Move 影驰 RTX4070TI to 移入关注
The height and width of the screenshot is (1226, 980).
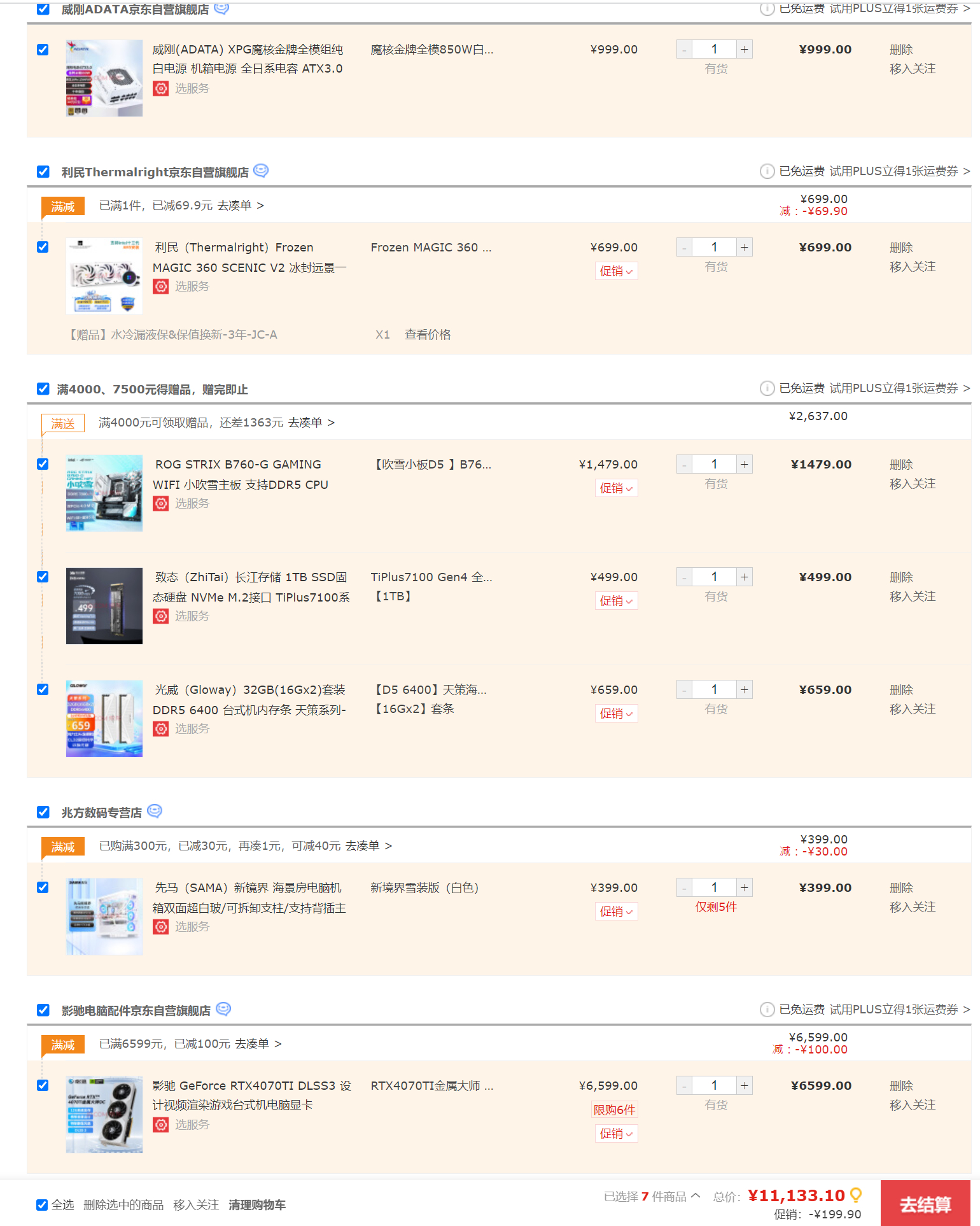913,1105
